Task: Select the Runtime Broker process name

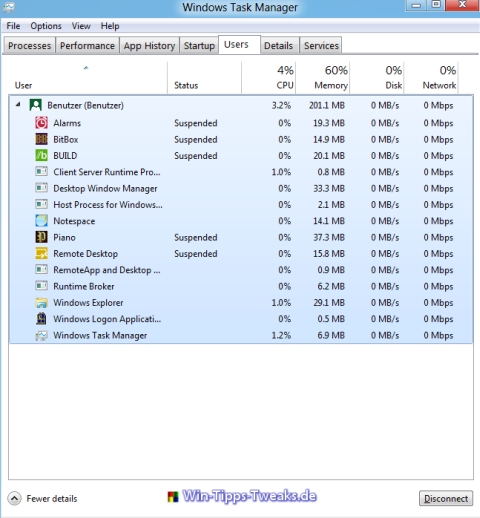Action: (x=84, y=286)
